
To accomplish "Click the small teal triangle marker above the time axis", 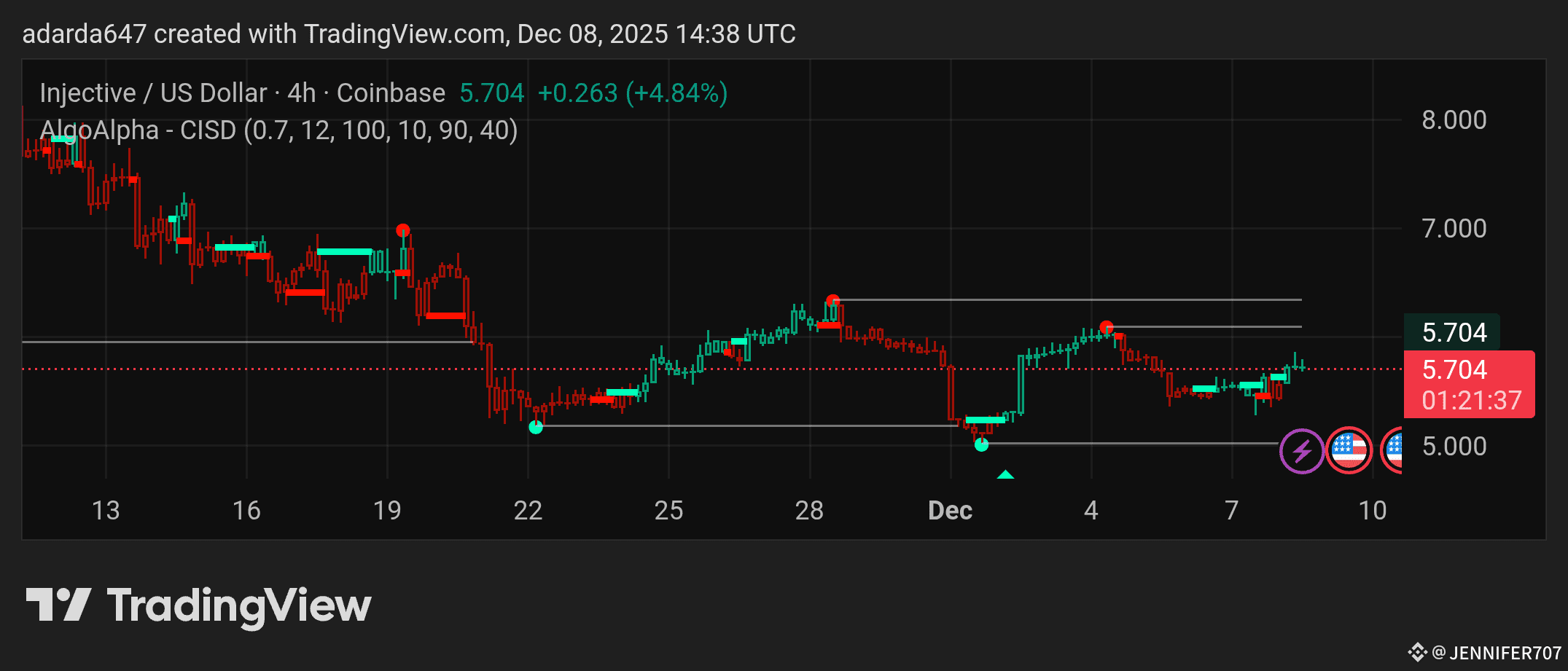I will pos(1006,474).
